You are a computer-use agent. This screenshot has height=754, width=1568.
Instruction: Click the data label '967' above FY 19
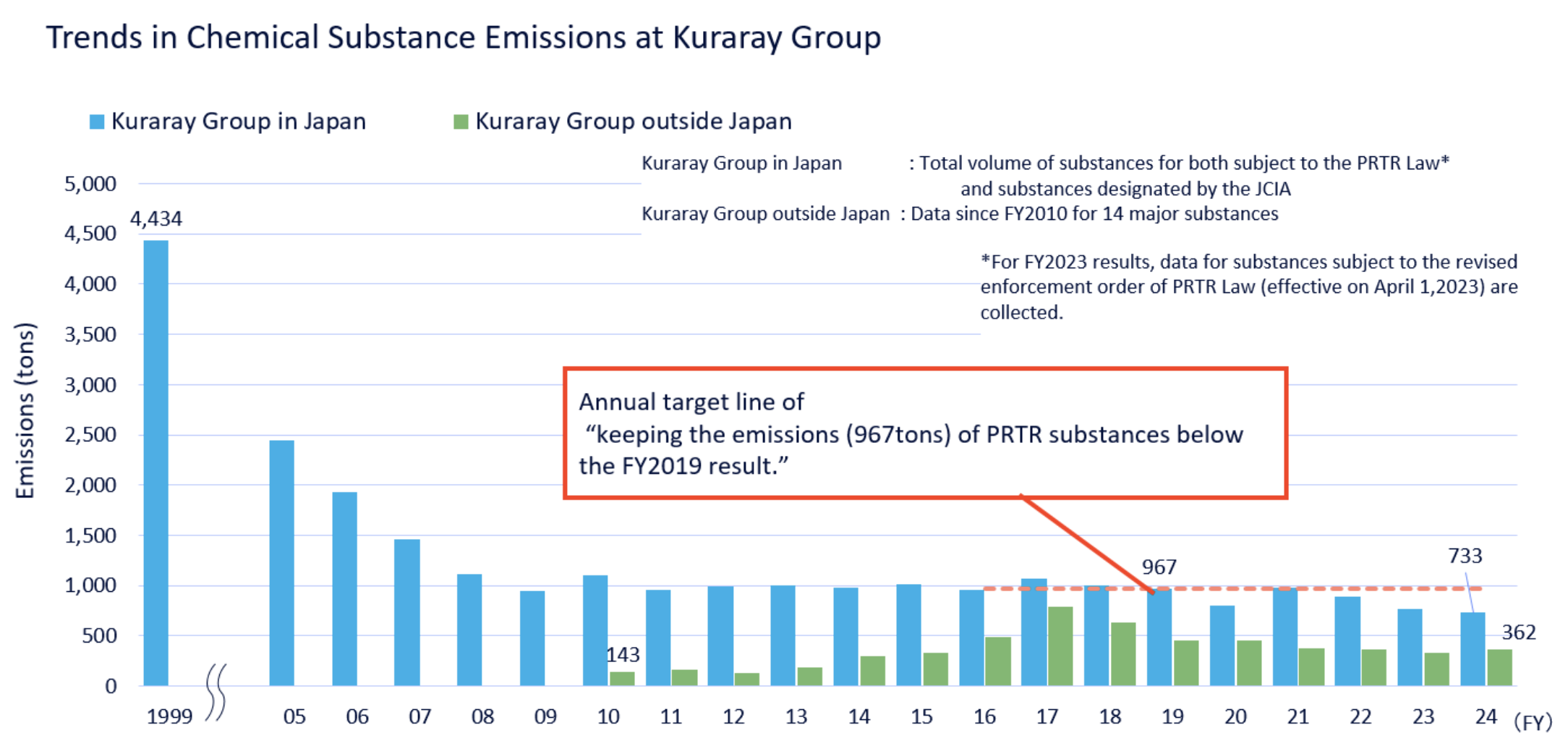1159,567
